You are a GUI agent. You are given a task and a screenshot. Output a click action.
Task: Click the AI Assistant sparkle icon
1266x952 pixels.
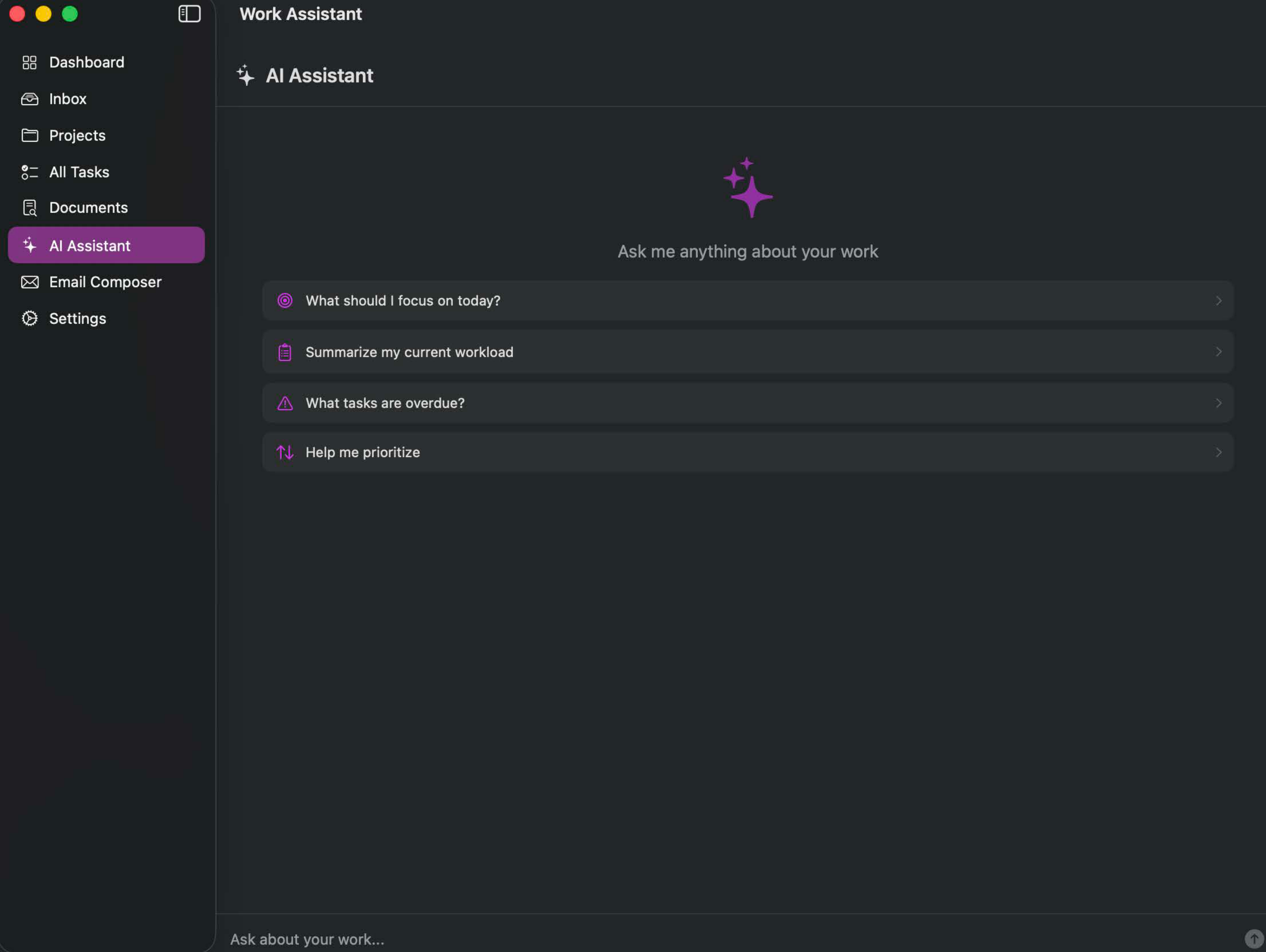click(x=30, y=245)
